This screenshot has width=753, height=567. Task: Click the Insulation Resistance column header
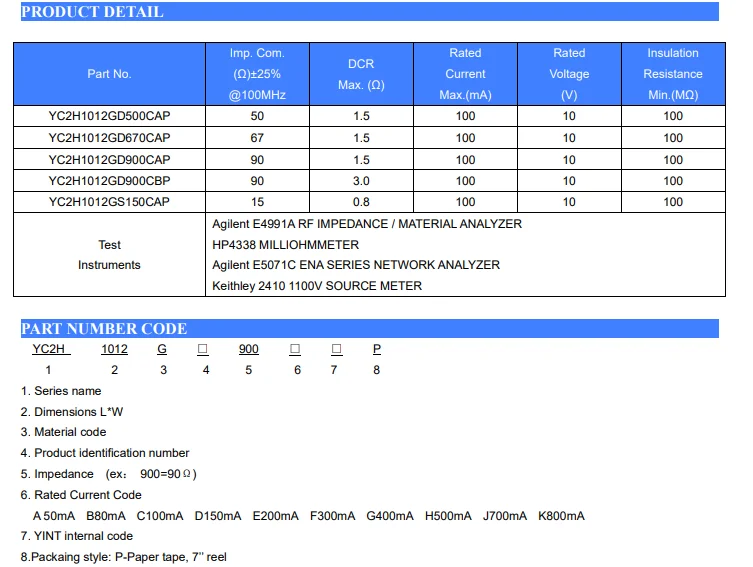[673, 74]
